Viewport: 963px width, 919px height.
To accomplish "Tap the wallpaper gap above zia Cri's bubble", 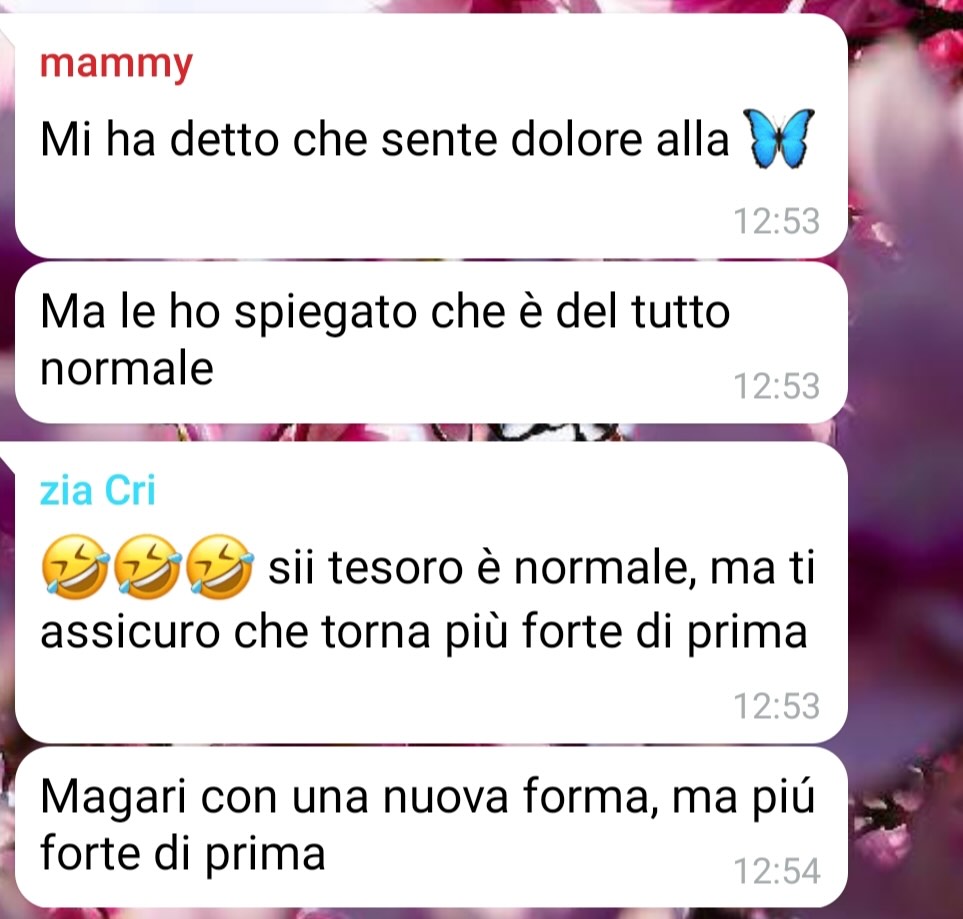I will (430, 432).
